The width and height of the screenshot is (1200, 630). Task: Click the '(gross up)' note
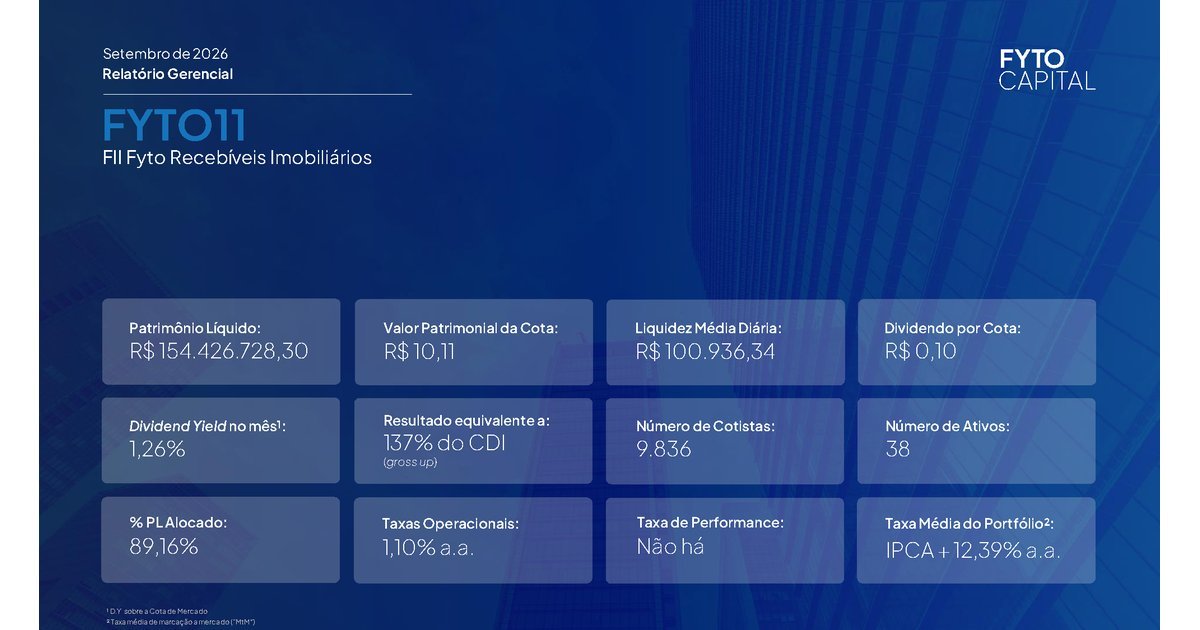[410, 462]
